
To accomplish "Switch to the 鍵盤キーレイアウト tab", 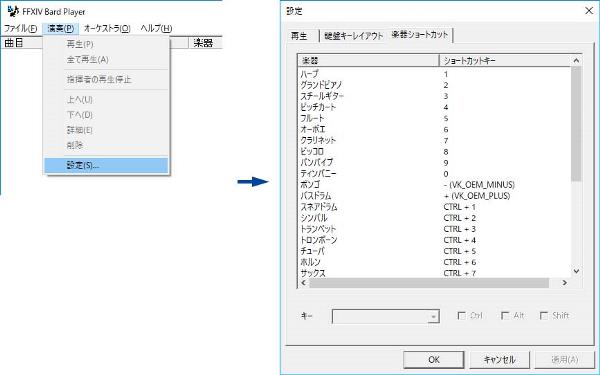I will point(354,36).
